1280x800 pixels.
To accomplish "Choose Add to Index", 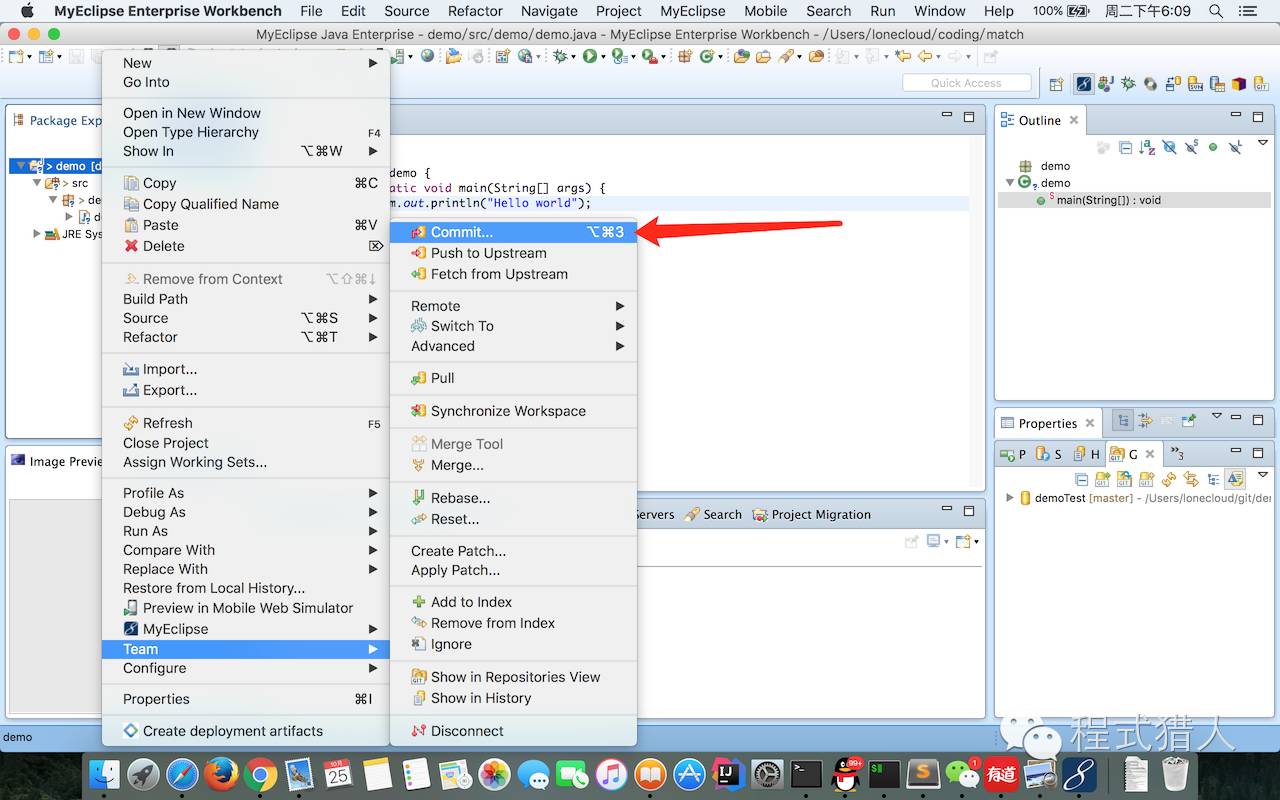I will coord(513,602).
